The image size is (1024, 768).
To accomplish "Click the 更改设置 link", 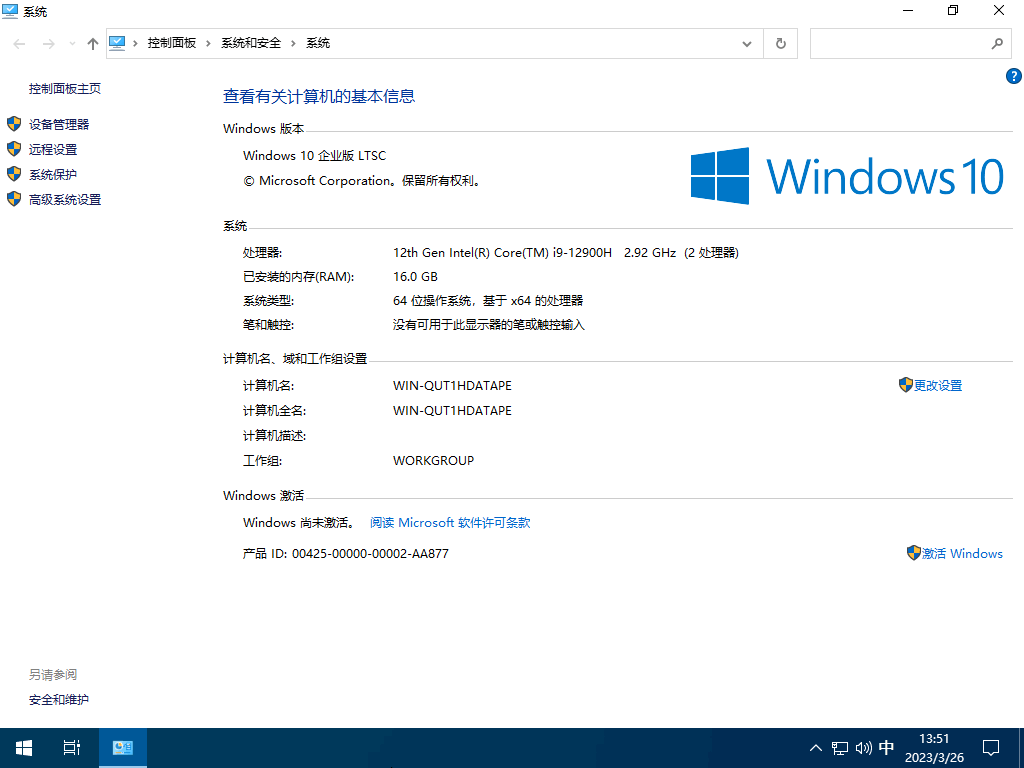I will [937, 385].
